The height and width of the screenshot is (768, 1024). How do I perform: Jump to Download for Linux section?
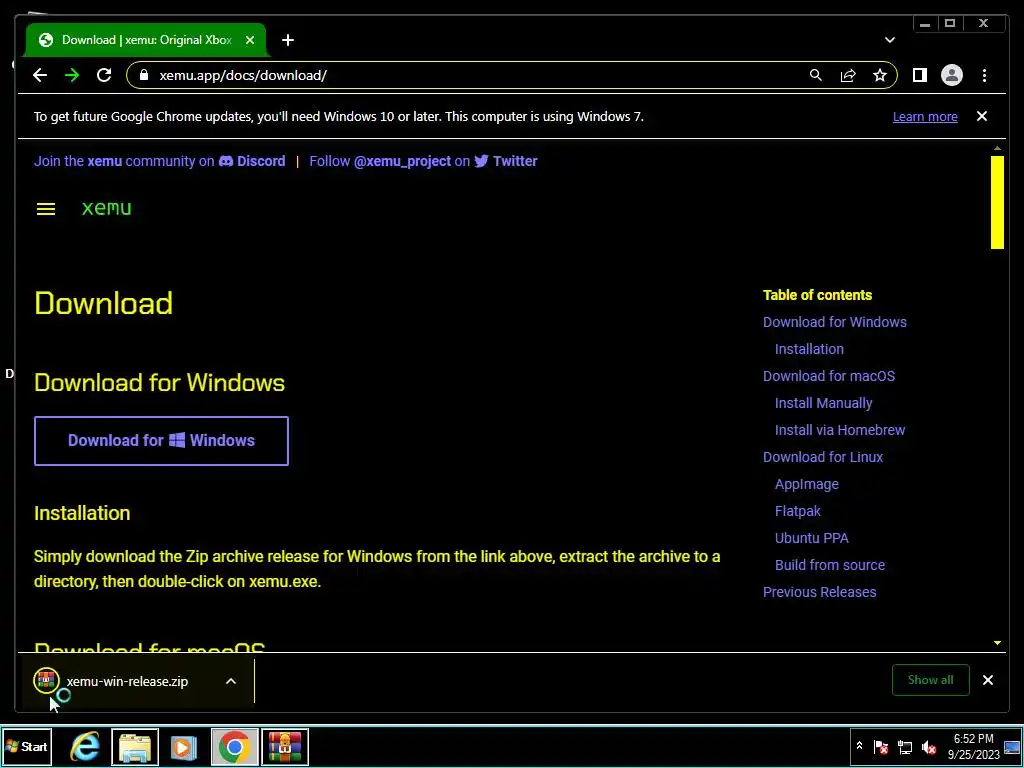tap(823, 457)
